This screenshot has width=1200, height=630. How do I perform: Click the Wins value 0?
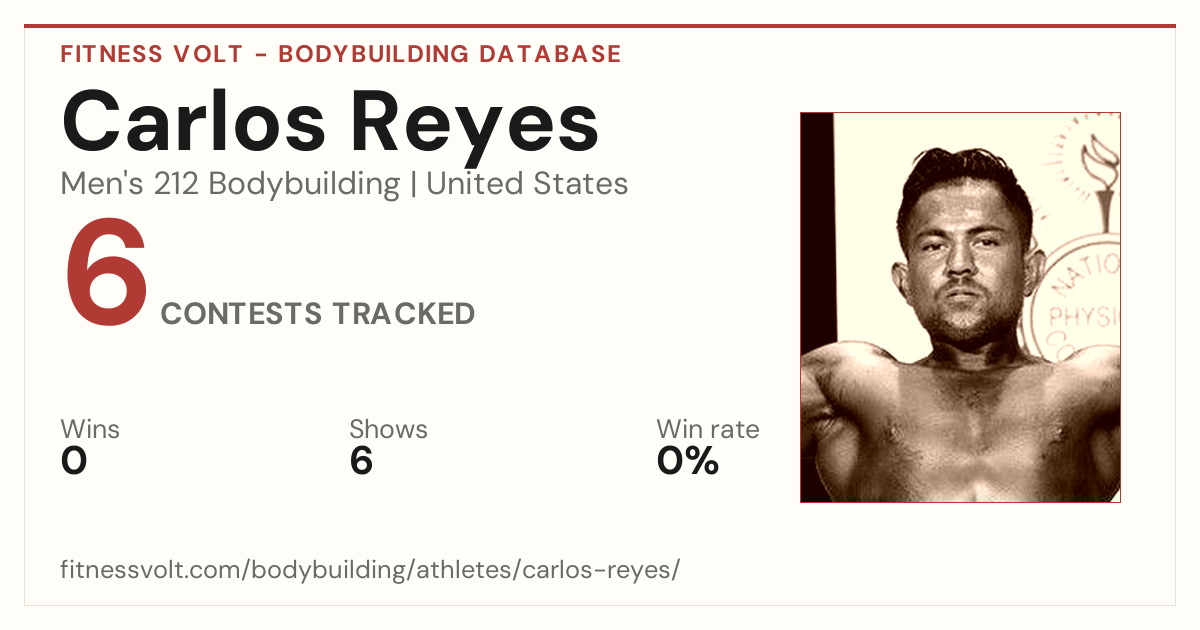coord(74,461)
